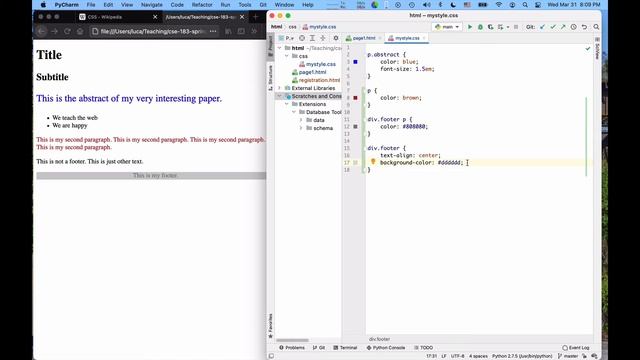Click Git commit checkmark icon
Screen dimensions: 640x360
[553, 27]
